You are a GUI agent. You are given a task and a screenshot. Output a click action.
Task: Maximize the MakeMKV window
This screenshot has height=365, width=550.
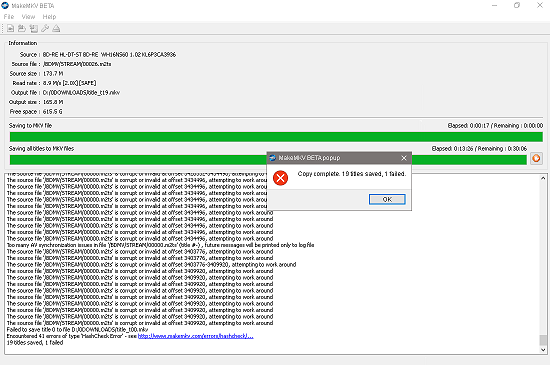click(517, 6)
